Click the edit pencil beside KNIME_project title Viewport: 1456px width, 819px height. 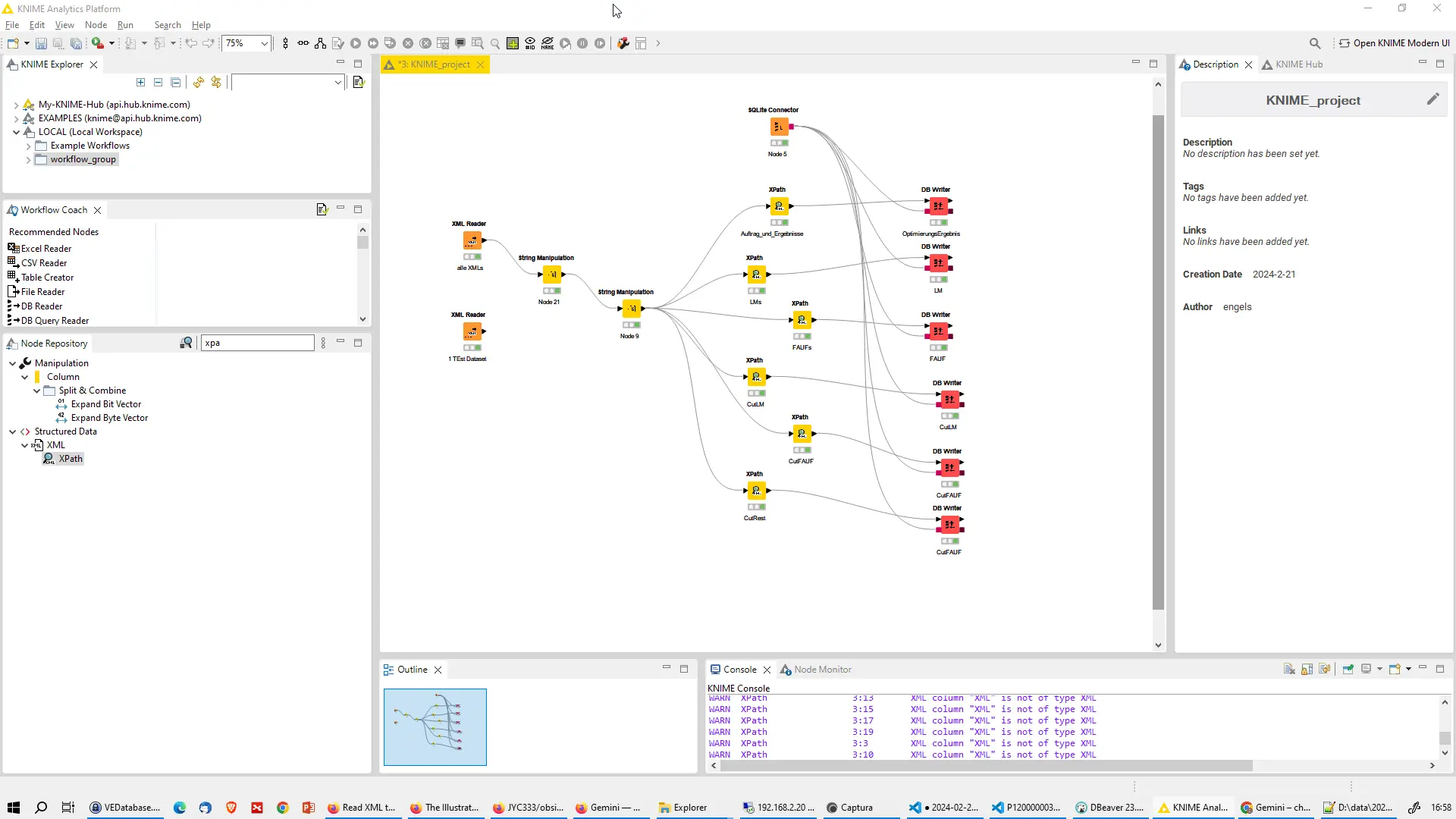1432,99
